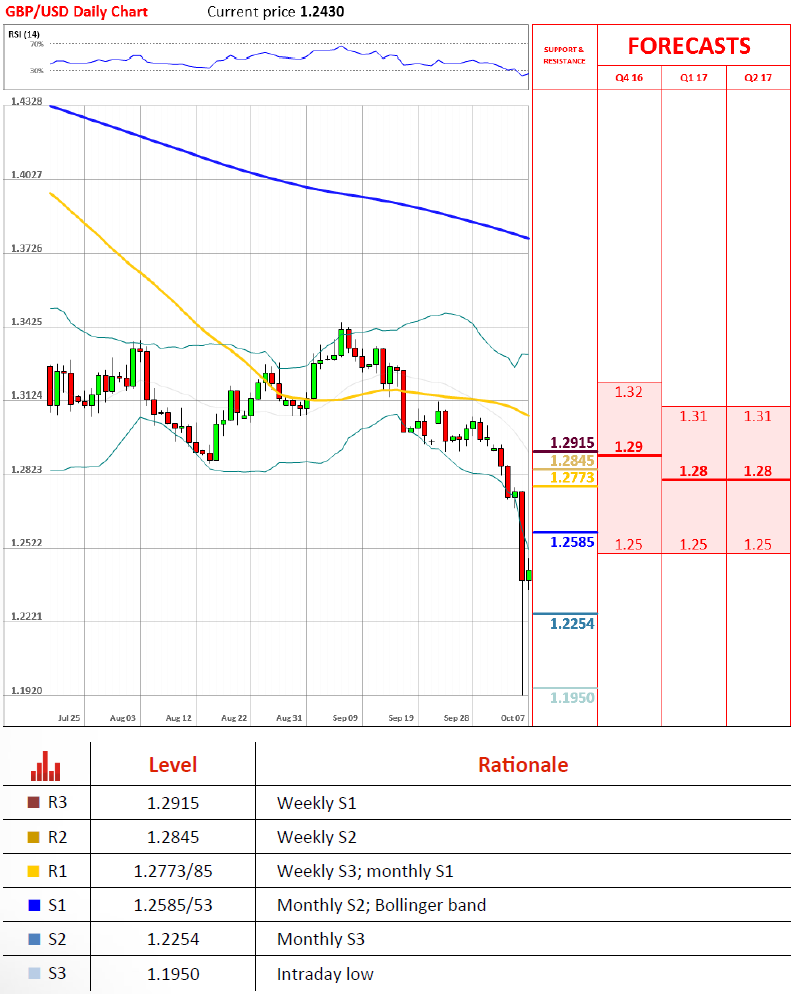
Task: Click the 1.1950 support level label on chart
Action: click(572, 698)
